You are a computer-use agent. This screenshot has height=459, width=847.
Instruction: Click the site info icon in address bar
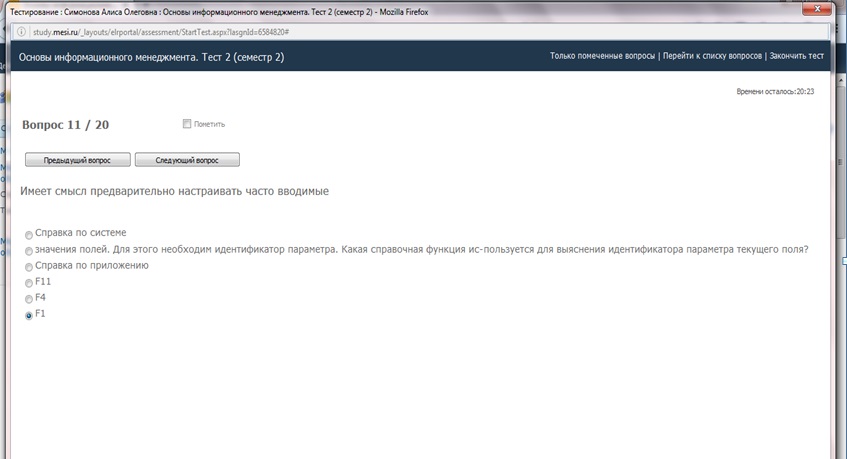21,32
